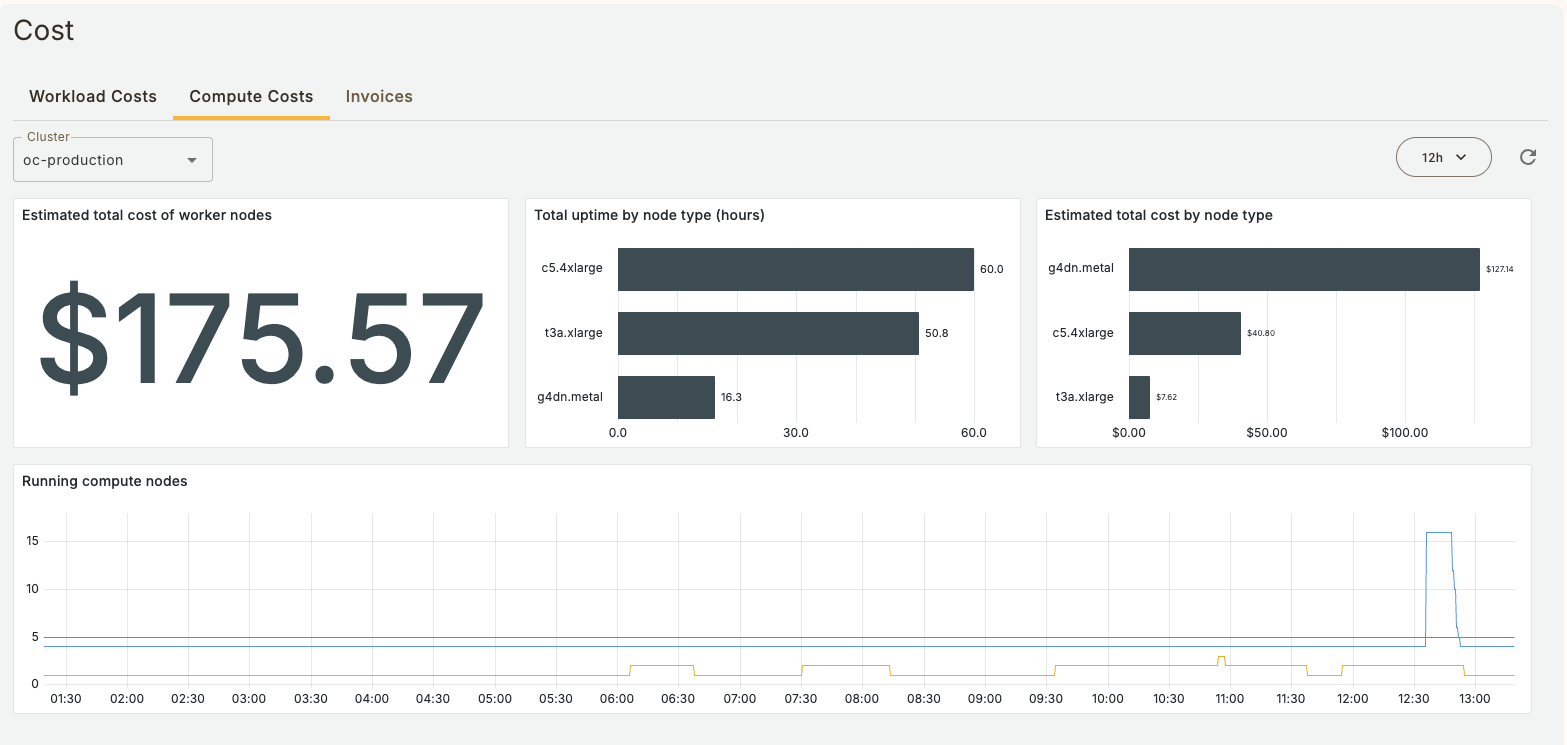Switch to the Workload Costs tab

tap(93, 97)
